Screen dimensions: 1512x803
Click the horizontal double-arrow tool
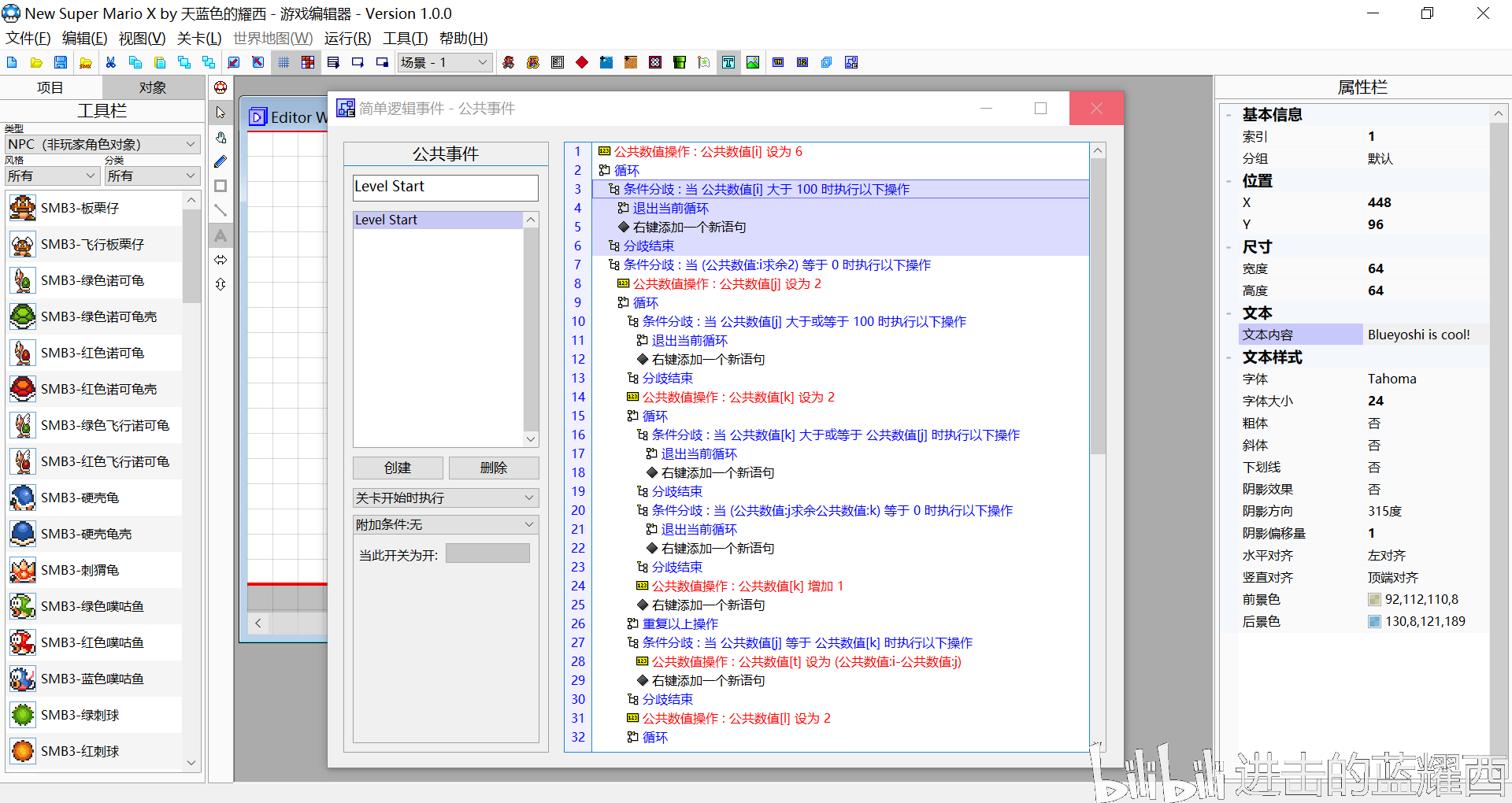pyautogui.click(x=220, y=260)
